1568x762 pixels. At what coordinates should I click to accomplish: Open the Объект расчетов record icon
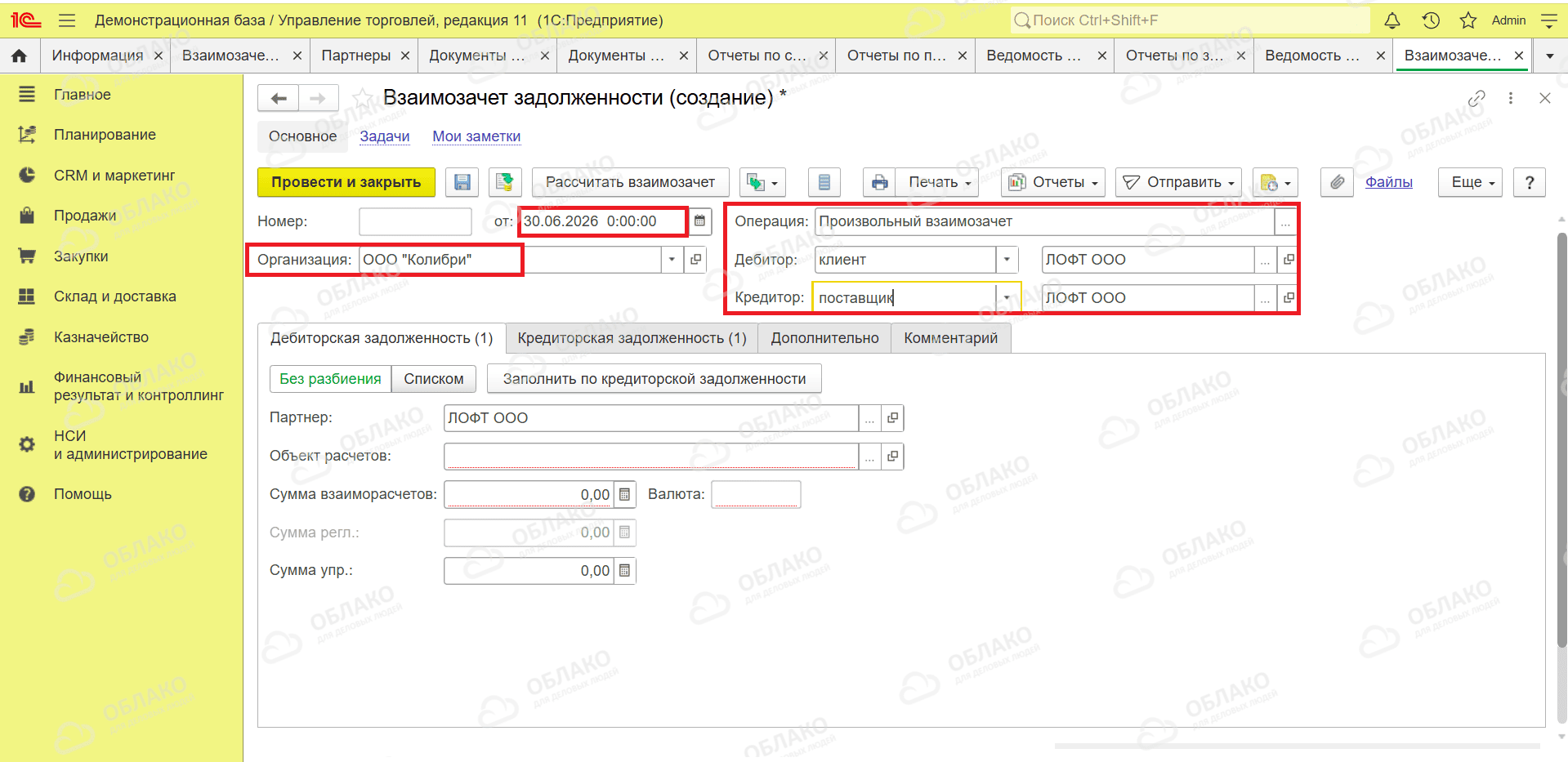click(x=892, y=457)
